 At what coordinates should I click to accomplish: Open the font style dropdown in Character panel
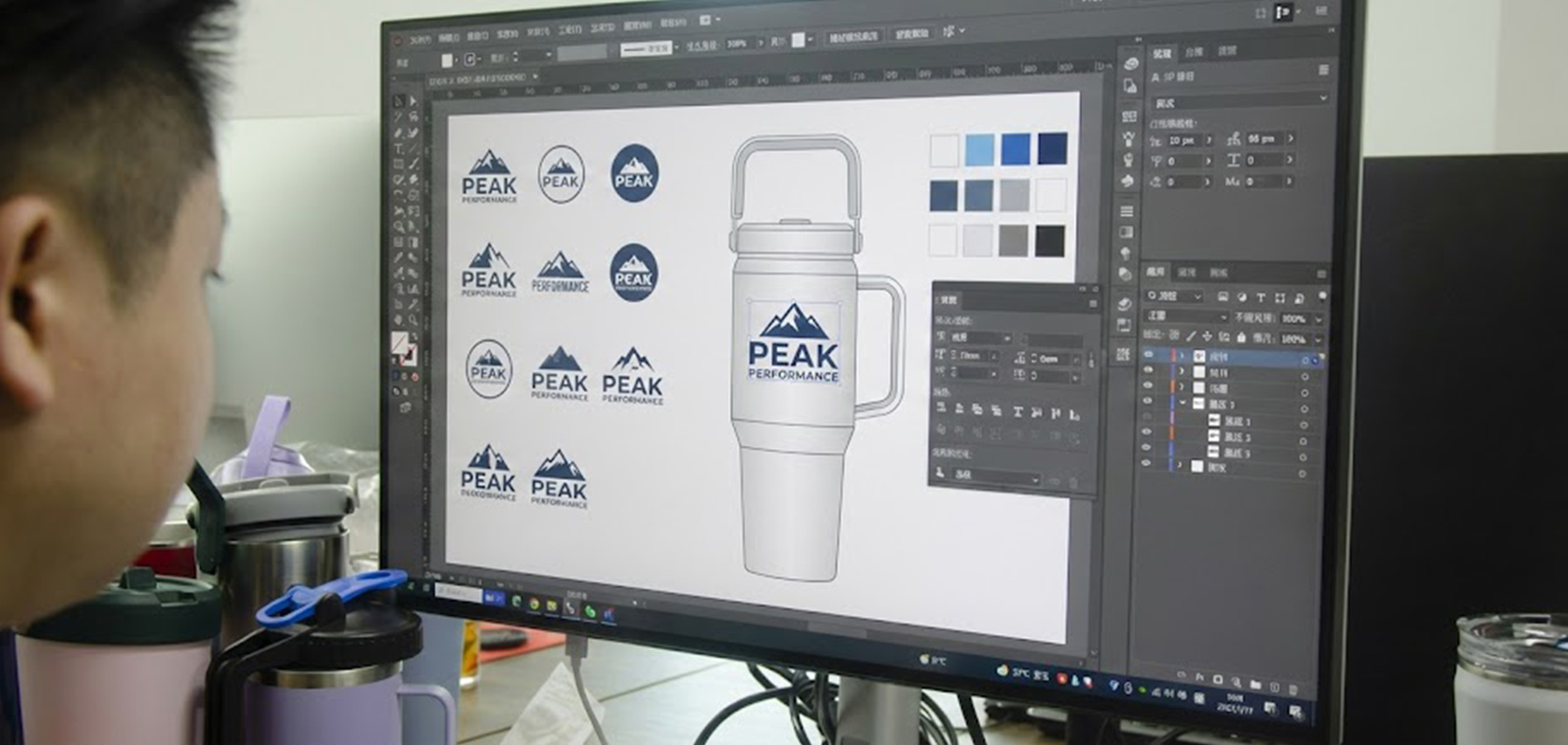1240,102
